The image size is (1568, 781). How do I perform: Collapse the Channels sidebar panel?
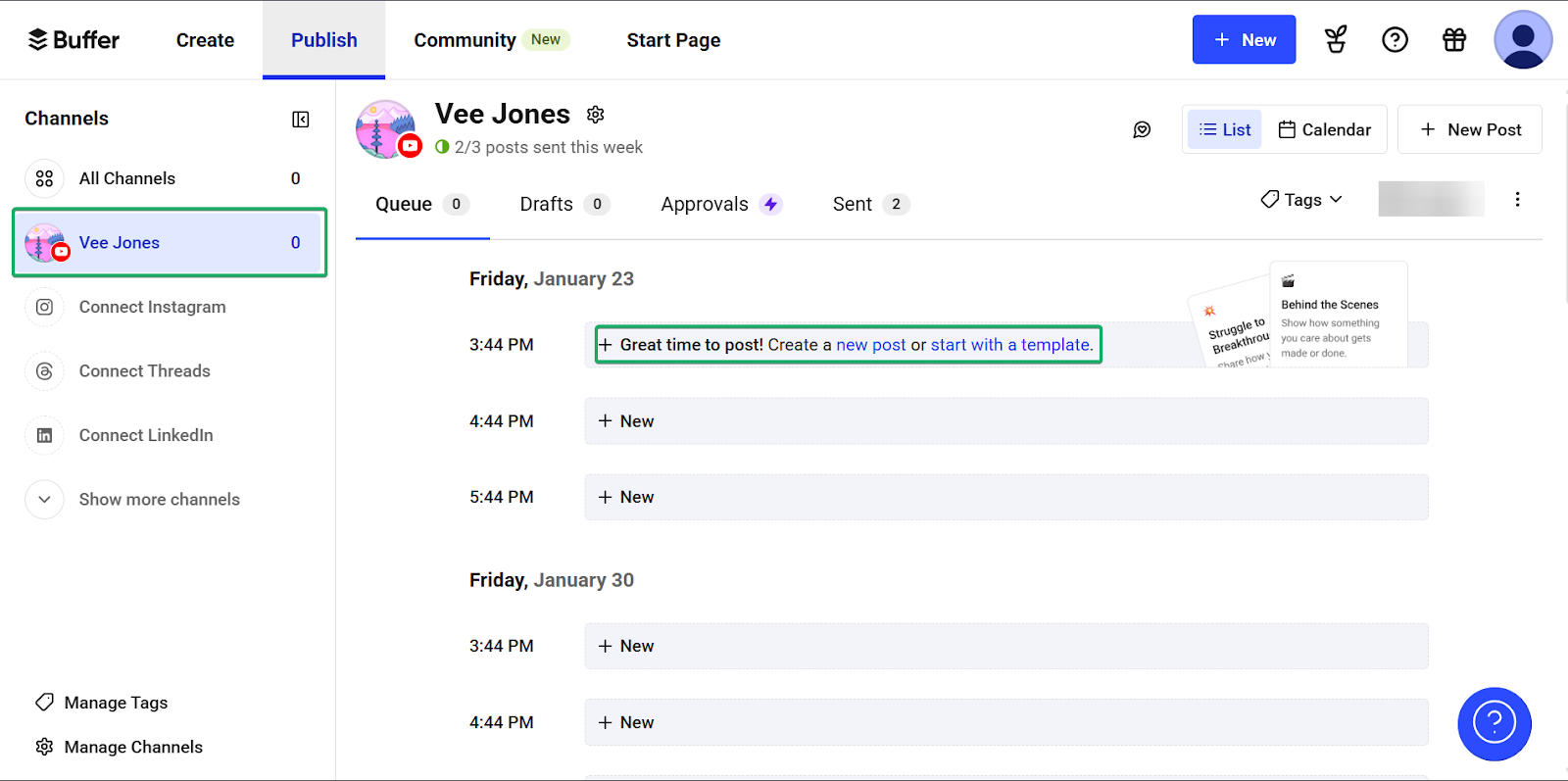[x=301, y=120]
